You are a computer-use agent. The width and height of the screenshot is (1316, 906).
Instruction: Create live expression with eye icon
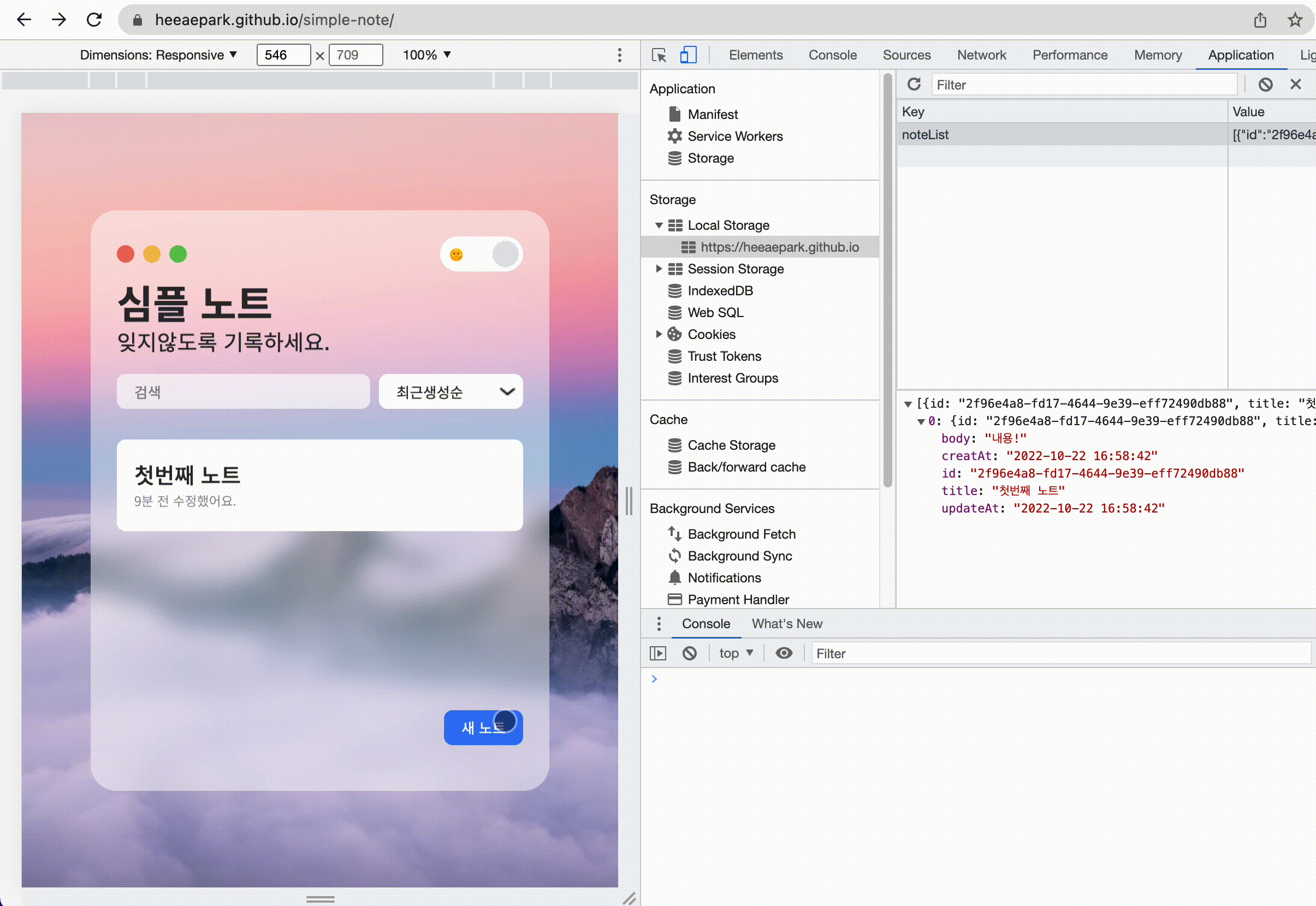pos(784,653)
